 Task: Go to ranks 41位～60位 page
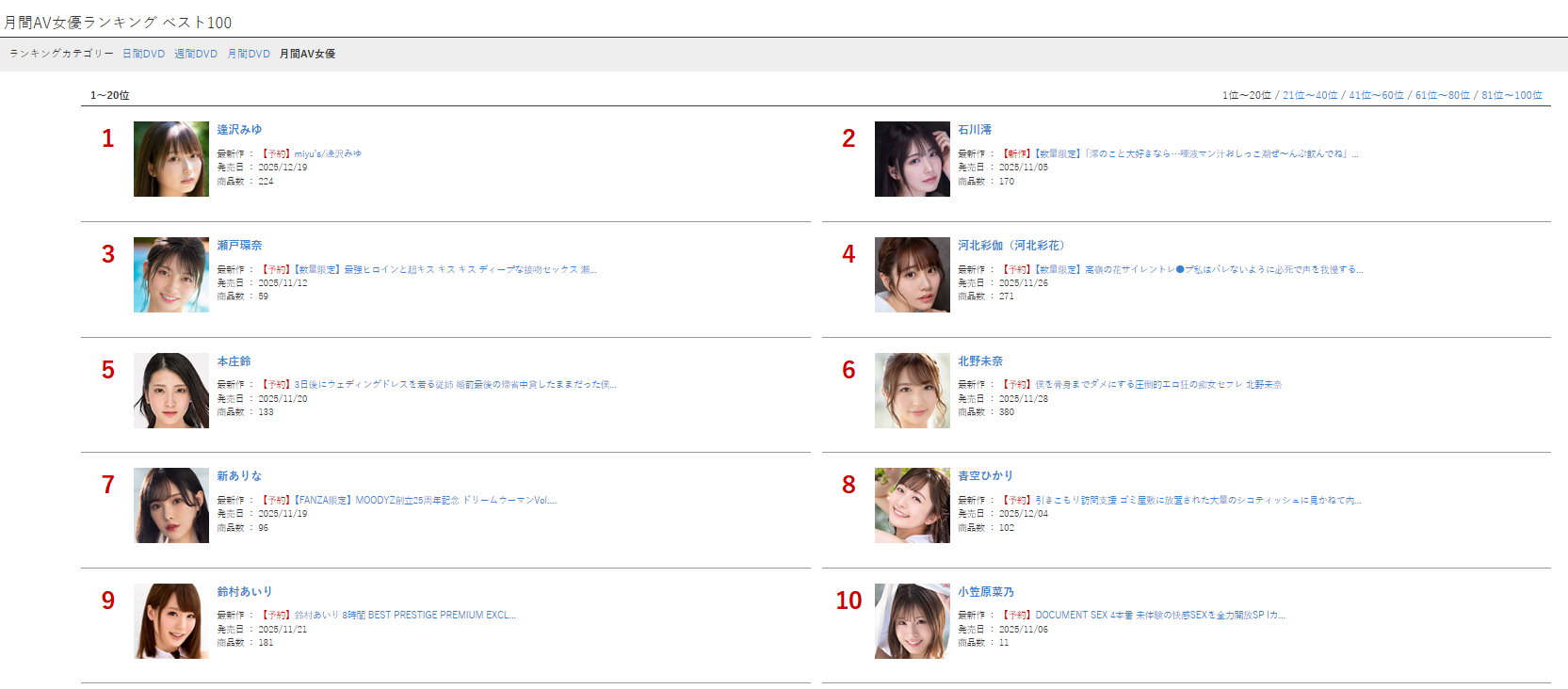(1376, 95)
